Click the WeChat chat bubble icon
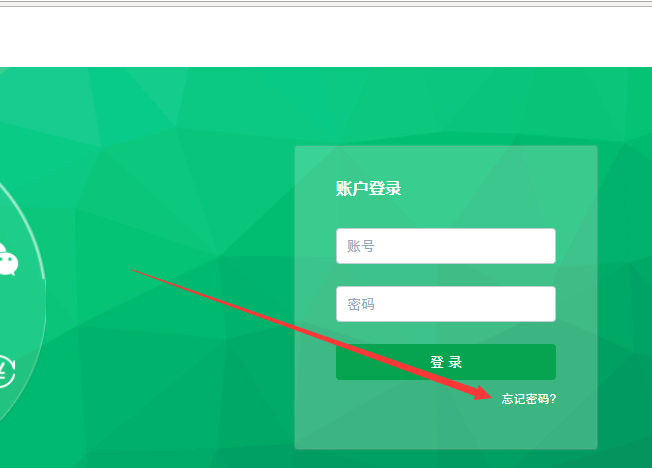This screenshot has width=652, height=468. click(7, 259)
